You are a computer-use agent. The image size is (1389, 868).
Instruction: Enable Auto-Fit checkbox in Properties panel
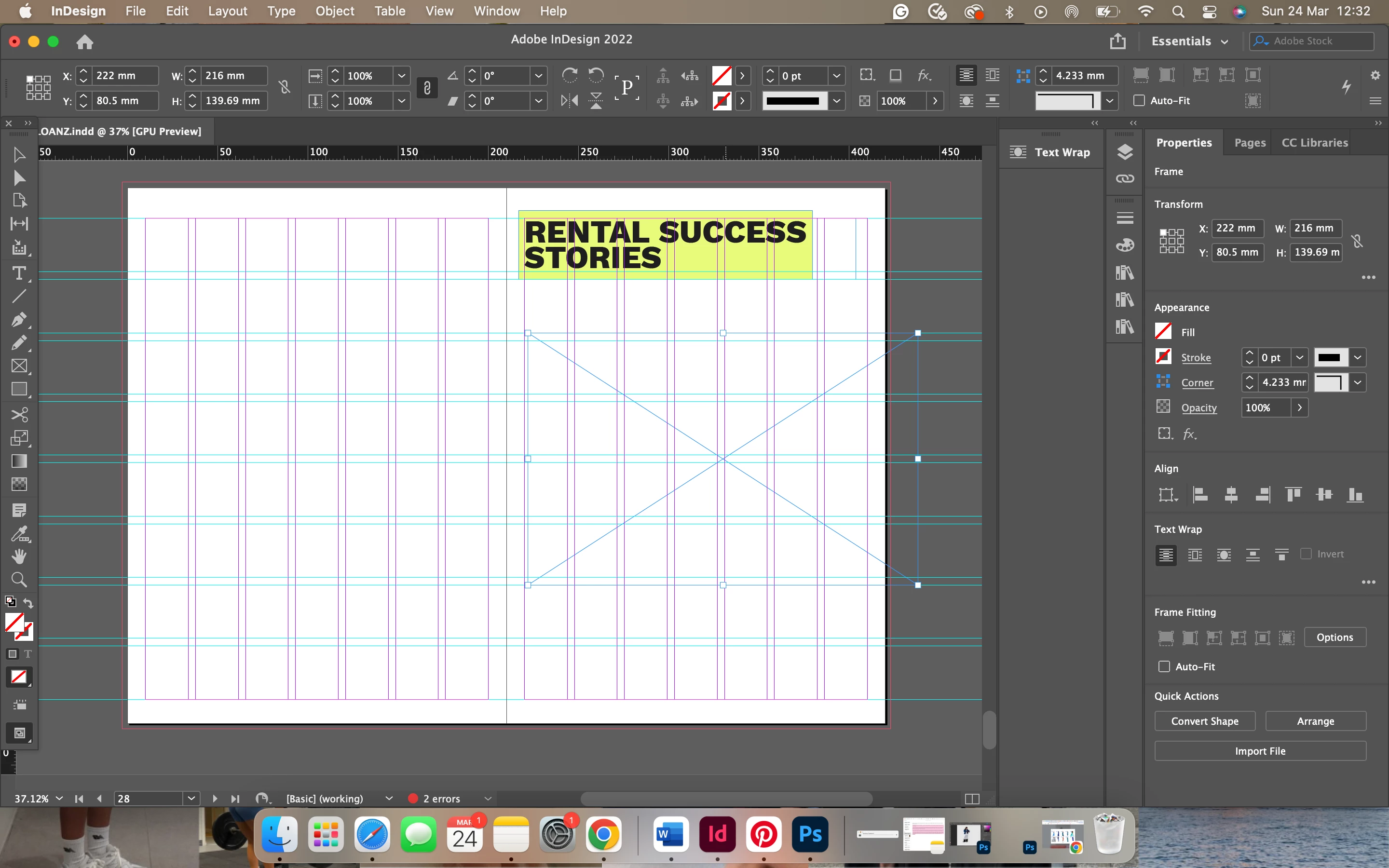coord(1164,666)
